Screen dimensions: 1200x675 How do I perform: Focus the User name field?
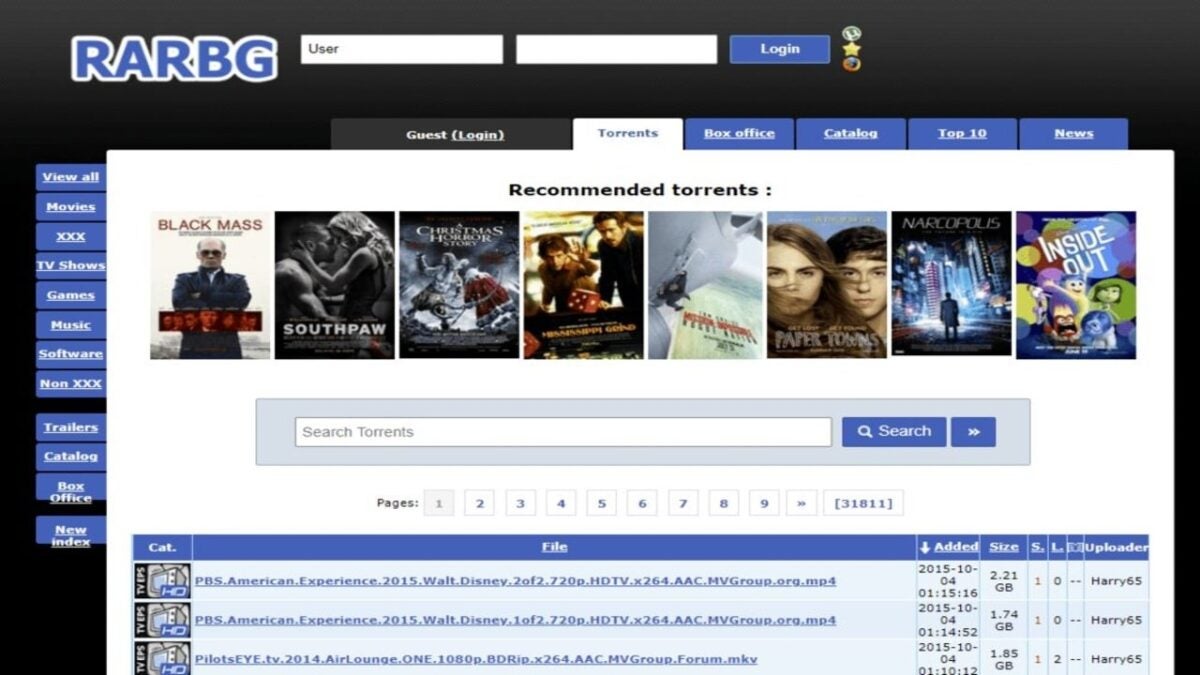[x=402, y=49]
